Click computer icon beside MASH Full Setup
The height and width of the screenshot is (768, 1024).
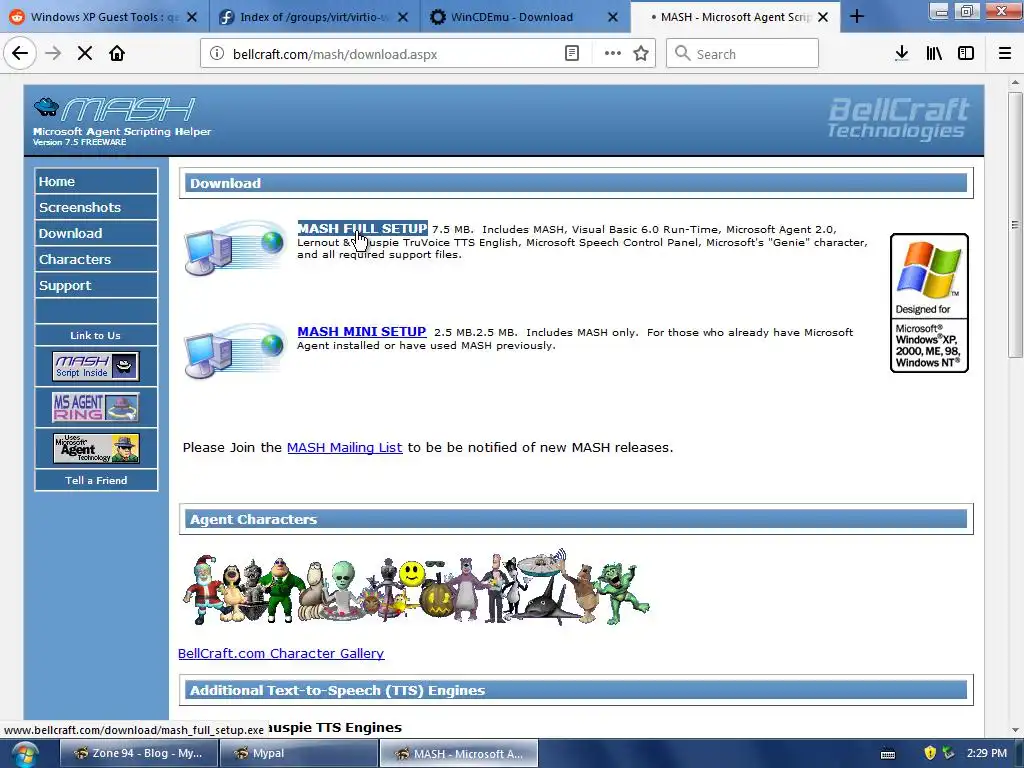coord(234,248)
